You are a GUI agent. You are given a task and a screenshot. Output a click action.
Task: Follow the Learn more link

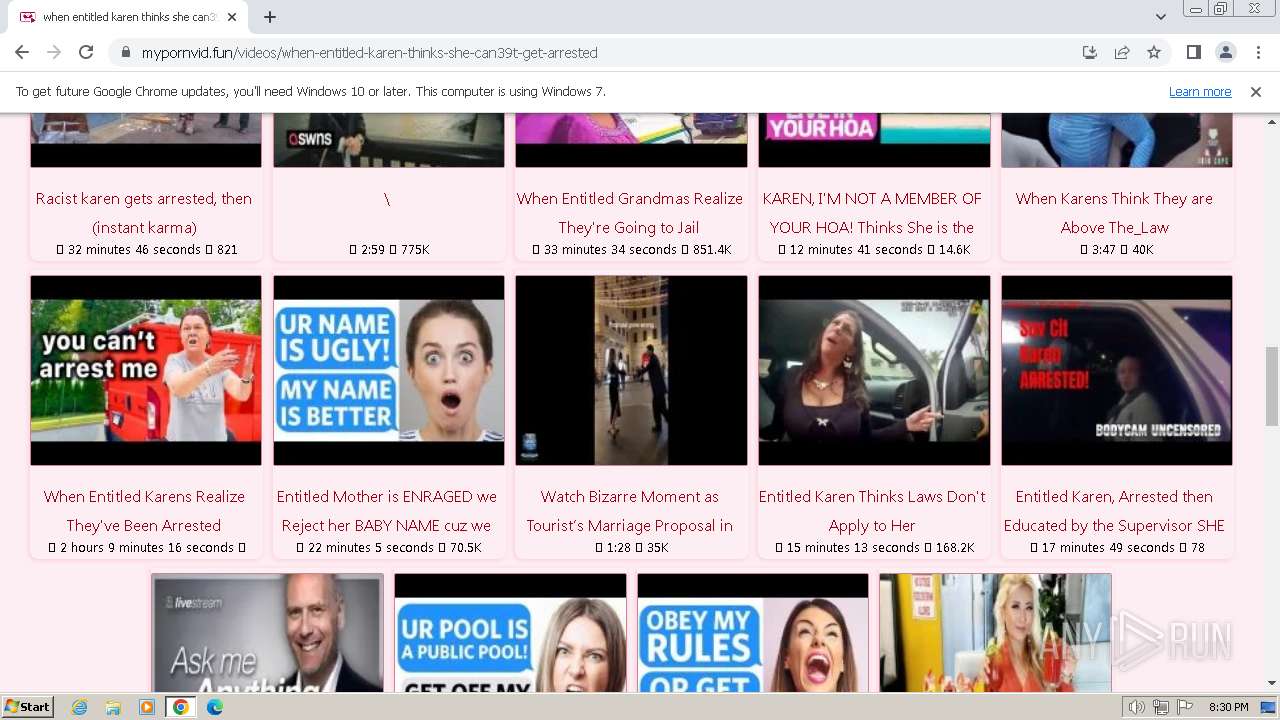(1200, 91)
